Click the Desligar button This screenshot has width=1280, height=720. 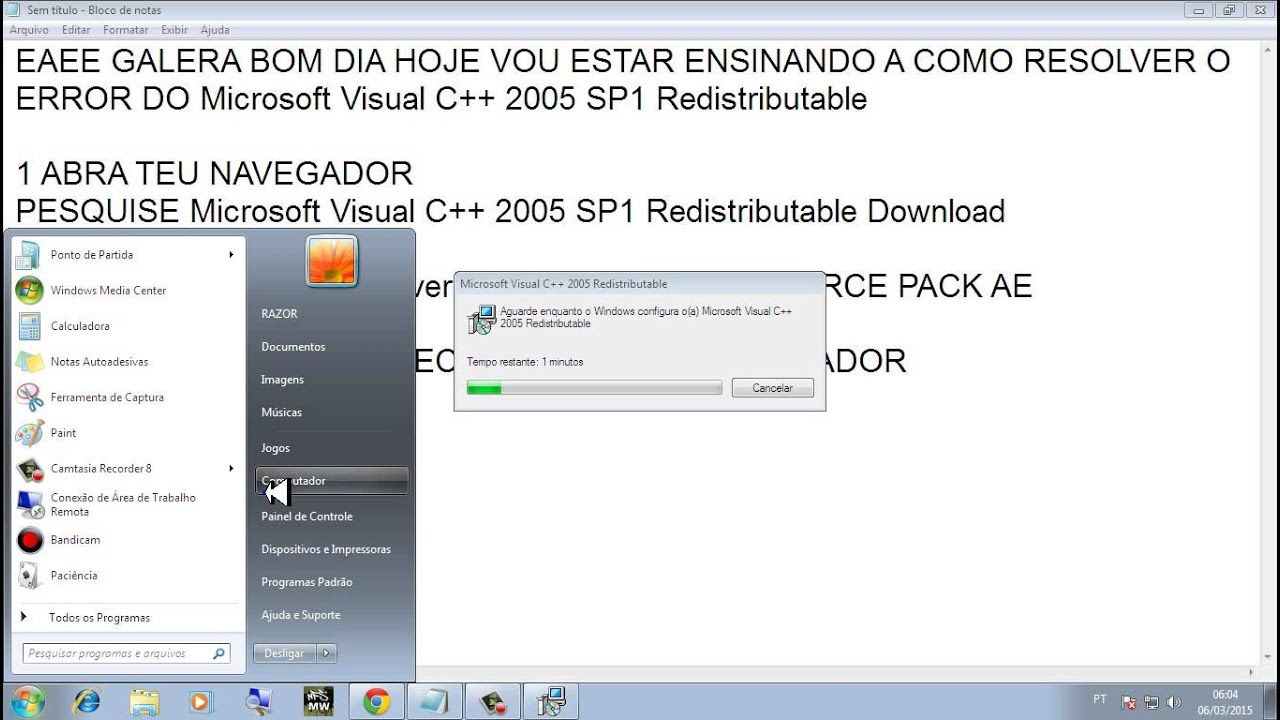click(285, 653)
